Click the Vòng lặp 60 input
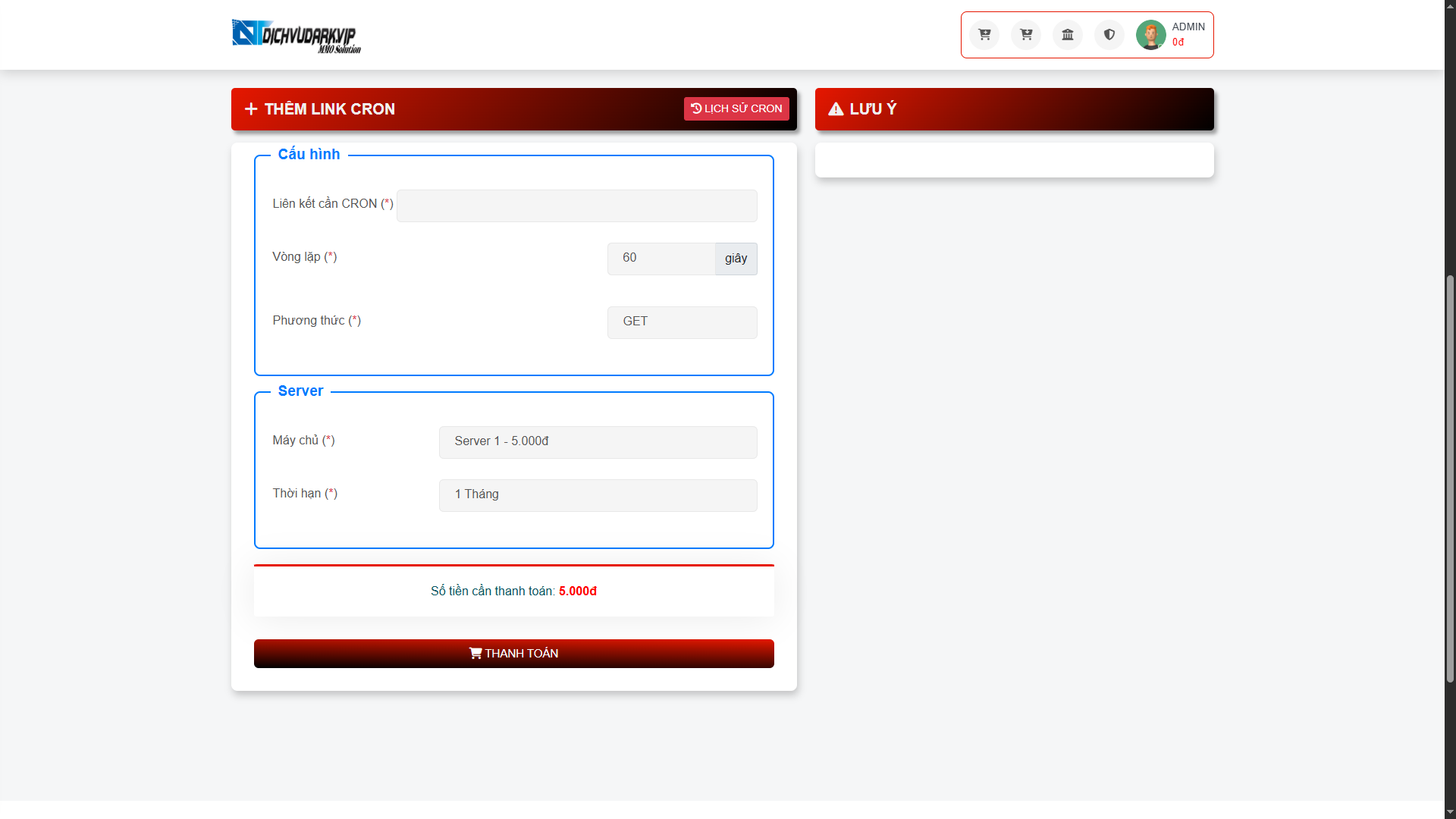 (661, 259)
